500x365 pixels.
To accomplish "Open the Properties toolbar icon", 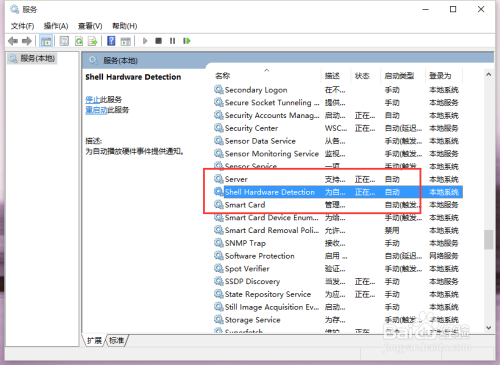I will click(64, 41).
